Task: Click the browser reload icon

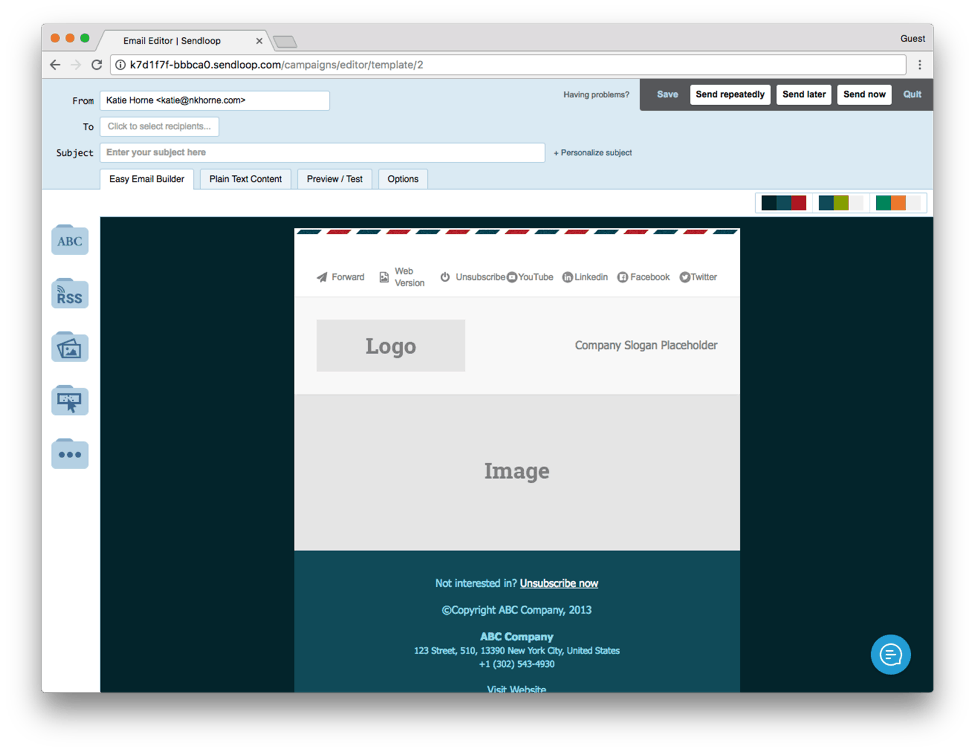Action: (x=97, y=65)
